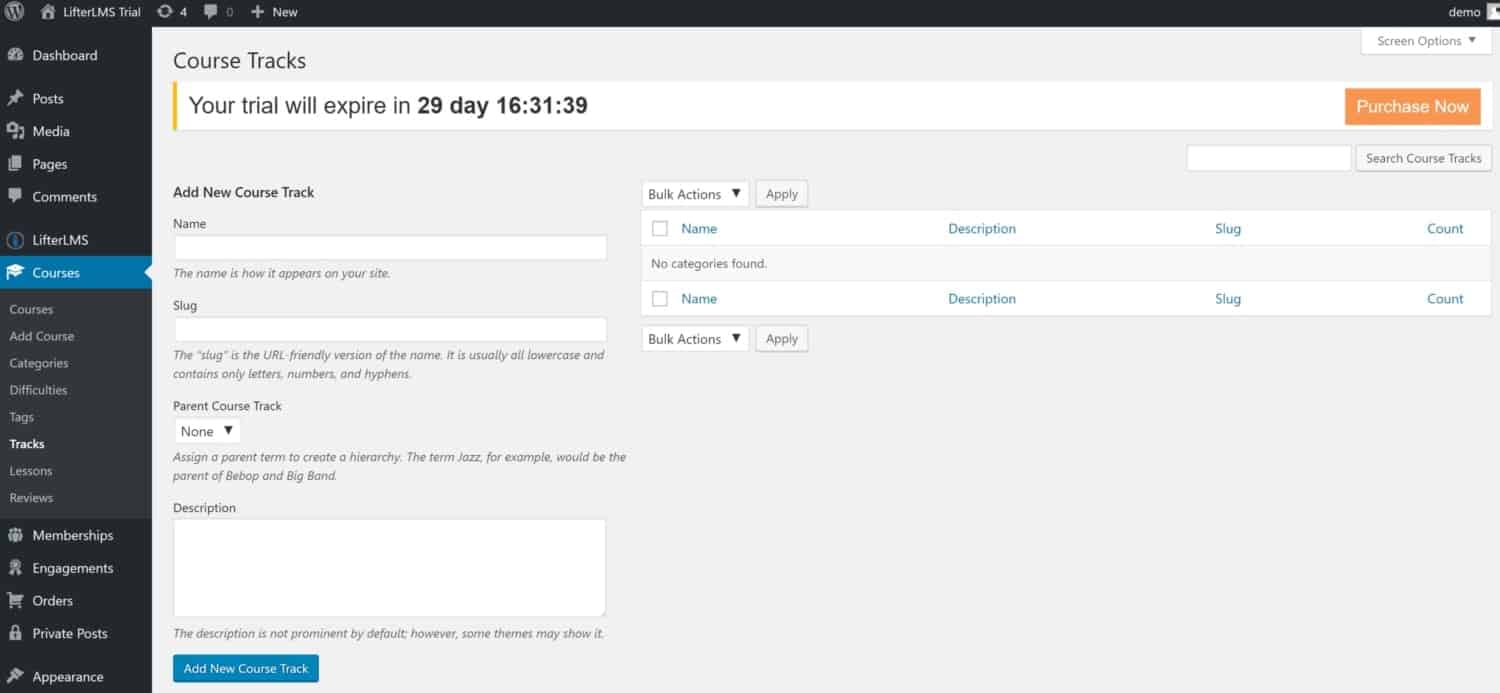Click the Purchase Now button
Viewport: 1500px width, 693px height.
pos(1412,106)
